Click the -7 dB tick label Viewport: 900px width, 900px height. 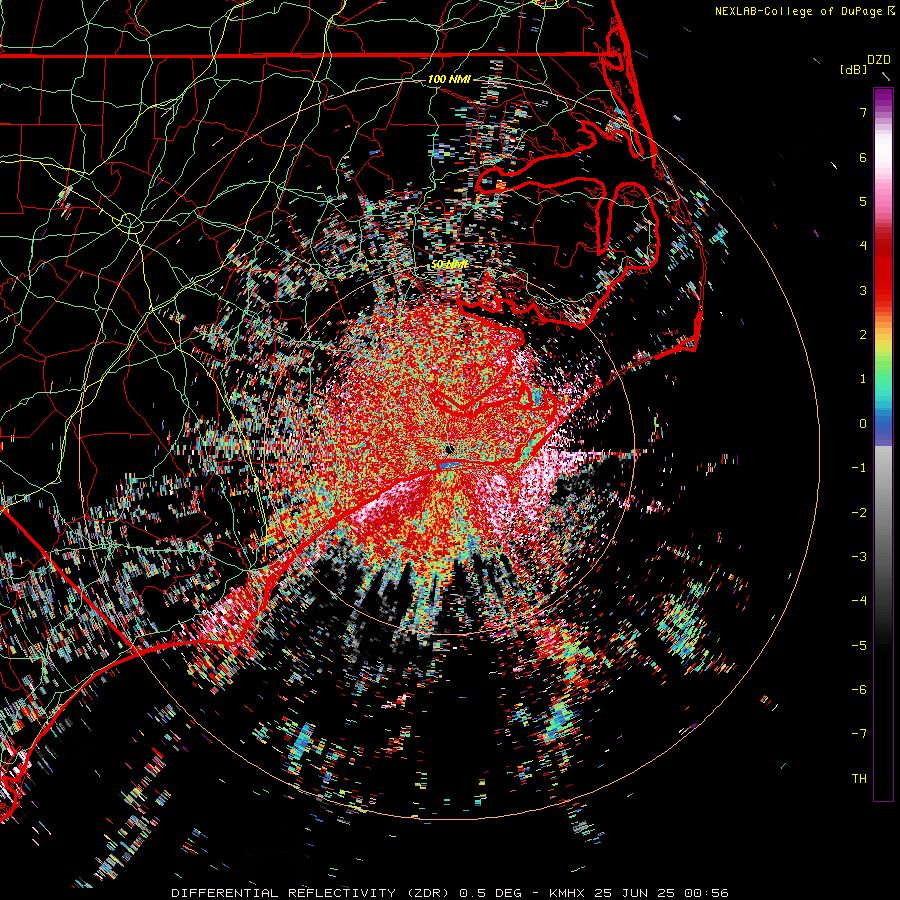tap(859, 734)
